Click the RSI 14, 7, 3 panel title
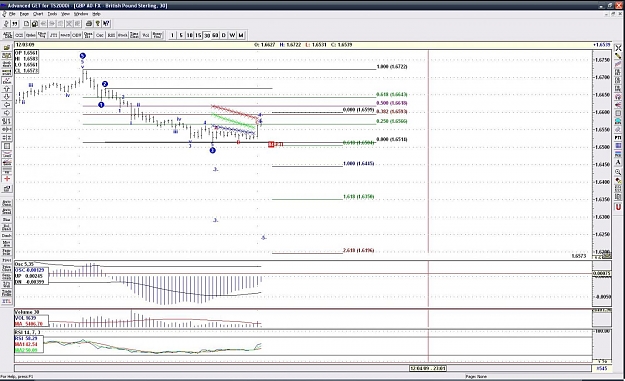The height and width of the screenshot is (381, 625). point(28,332)
